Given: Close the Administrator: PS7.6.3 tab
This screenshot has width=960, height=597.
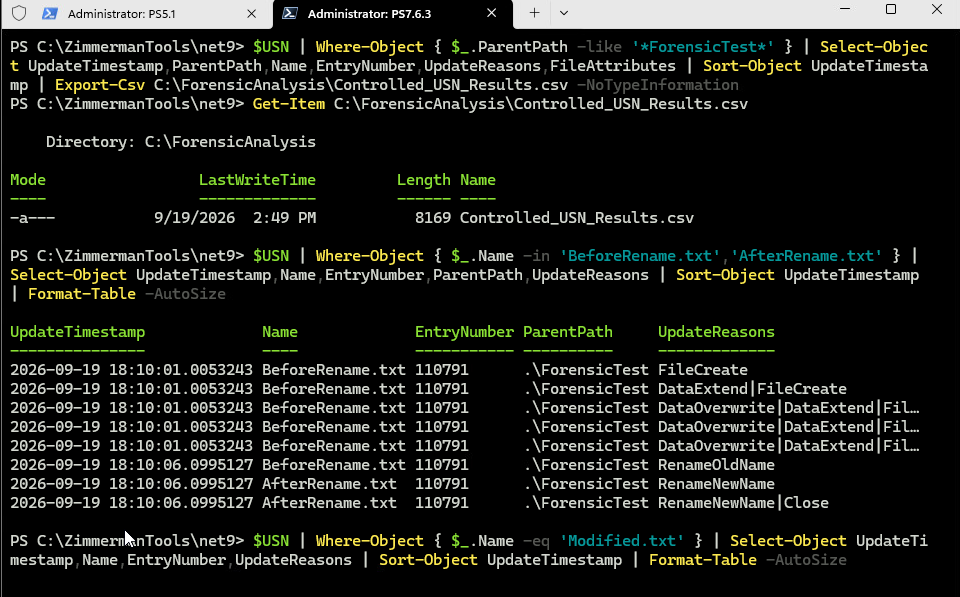Looking at the screenshot, I should [492, 13].
